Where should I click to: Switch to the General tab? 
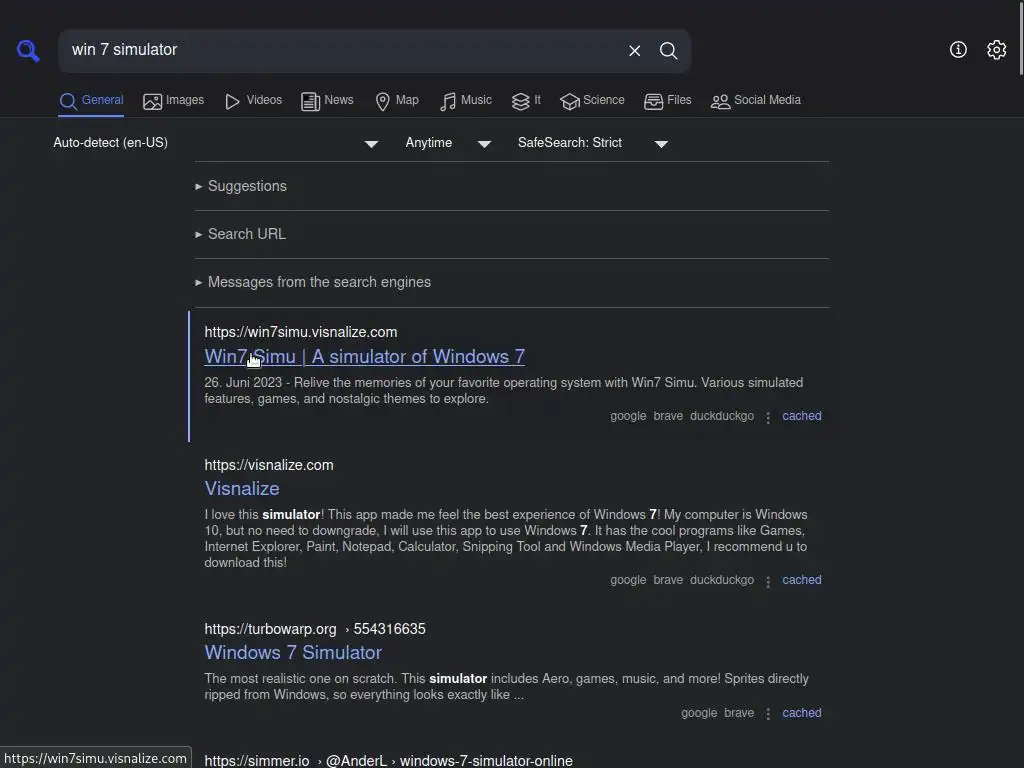[91, 101]
